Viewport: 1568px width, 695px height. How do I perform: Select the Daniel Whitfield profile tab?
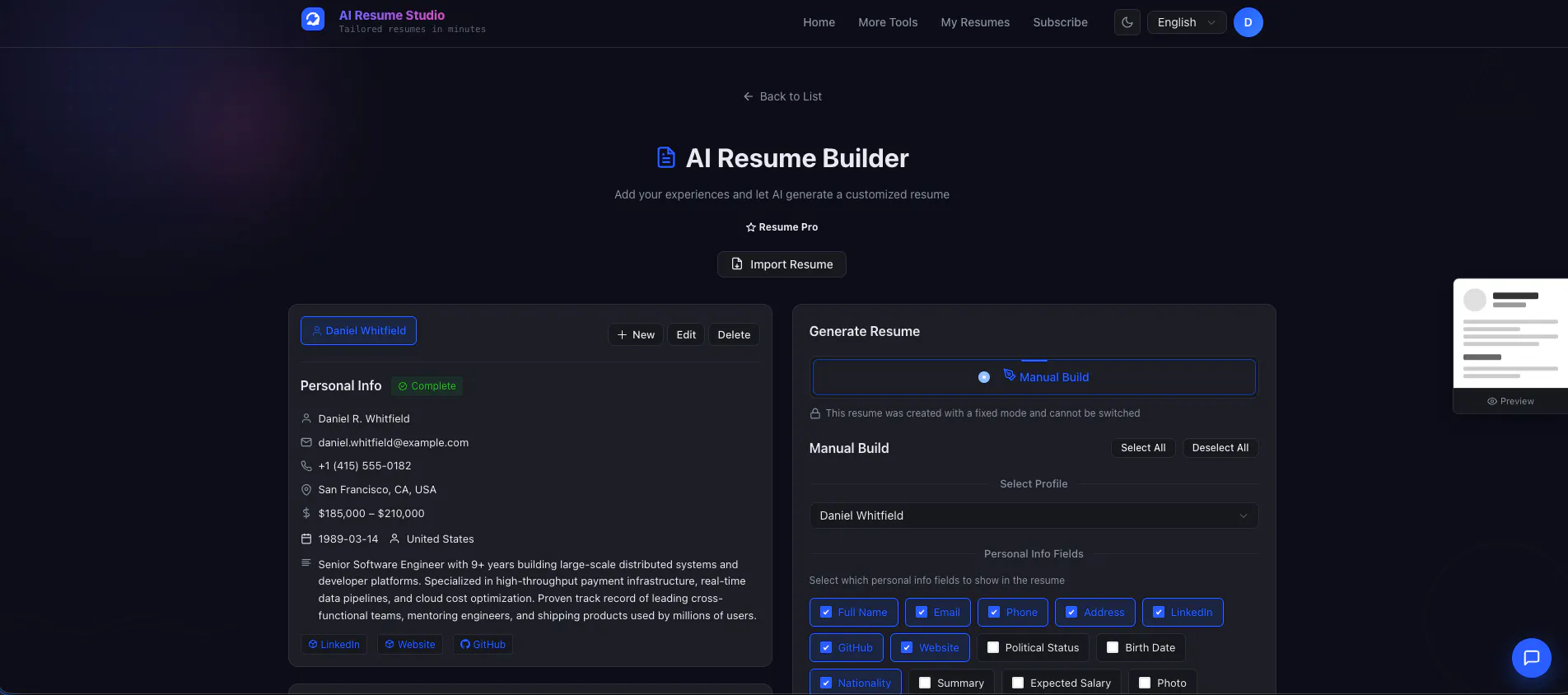[358, 331]
